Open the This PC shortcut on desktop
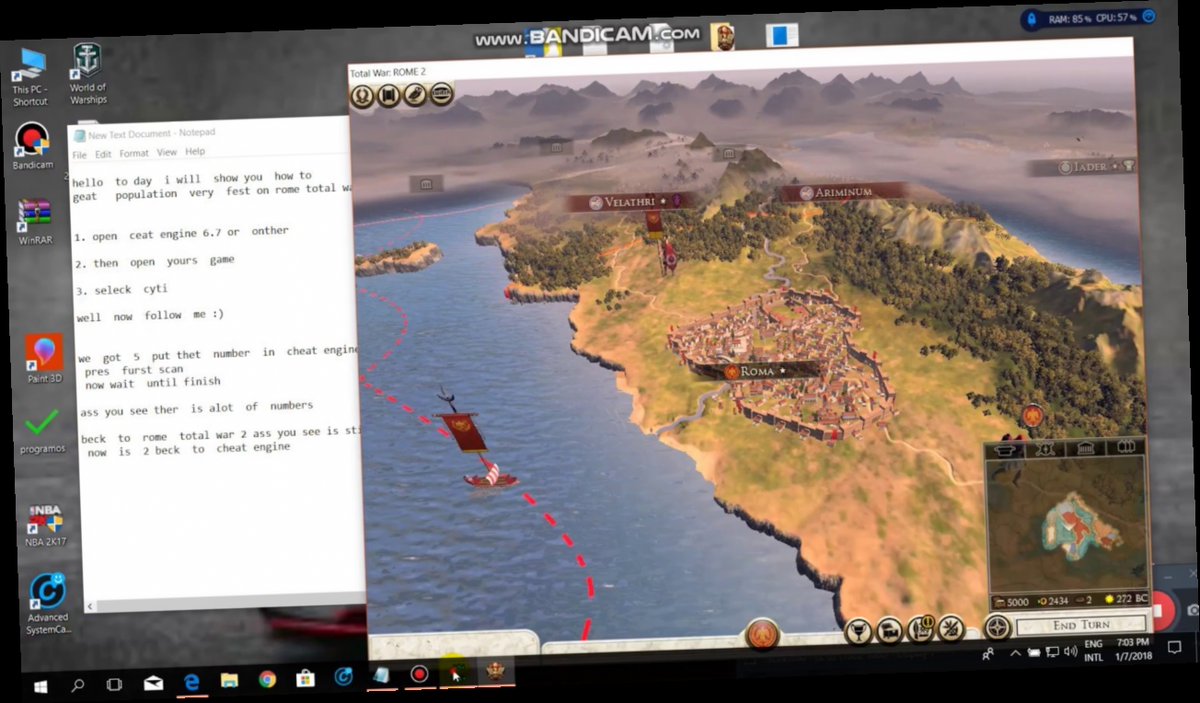The image size is (1200, 703). pos(30,78)
